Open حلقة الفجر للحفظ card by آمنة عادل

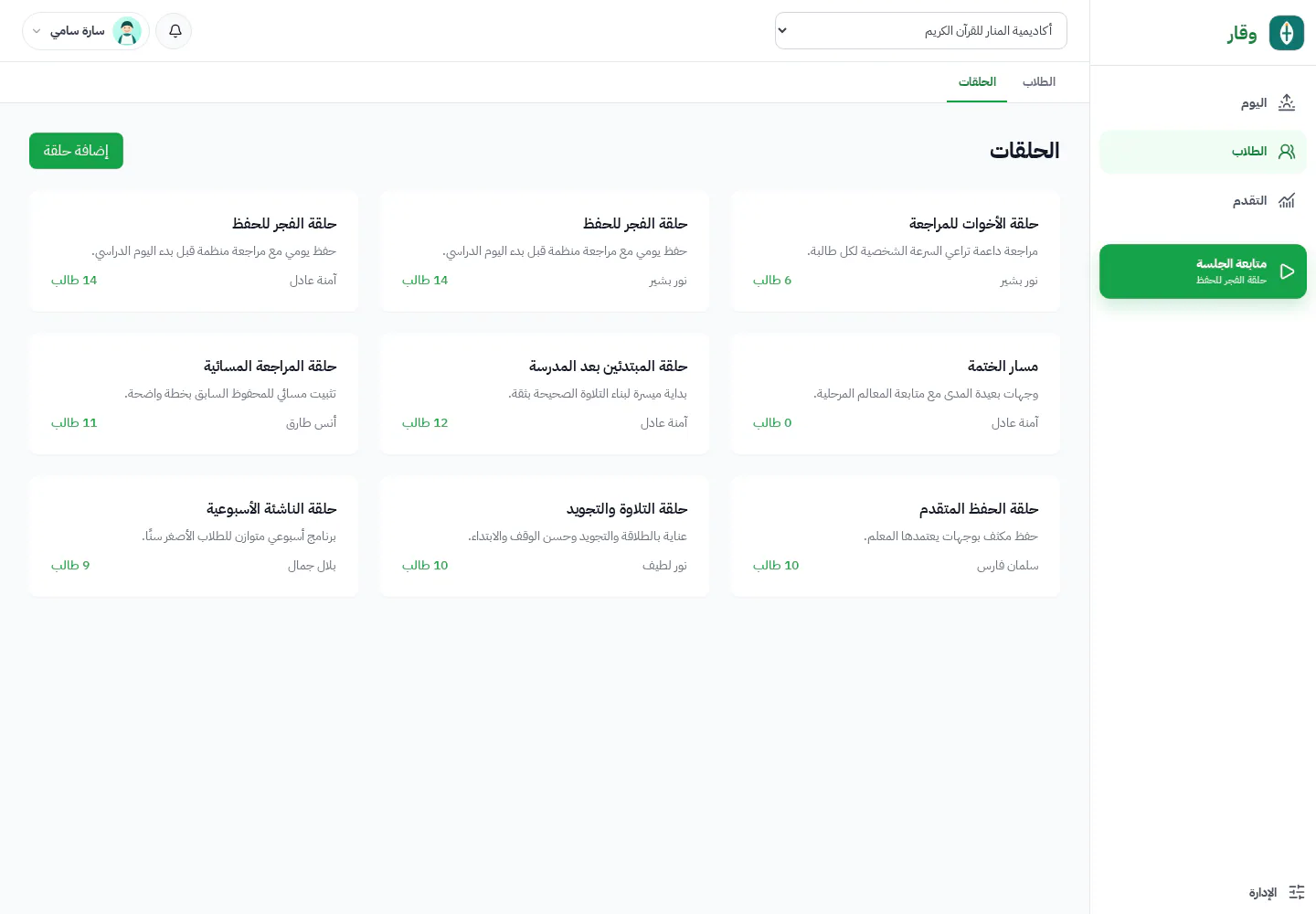(x=194, y=251)
